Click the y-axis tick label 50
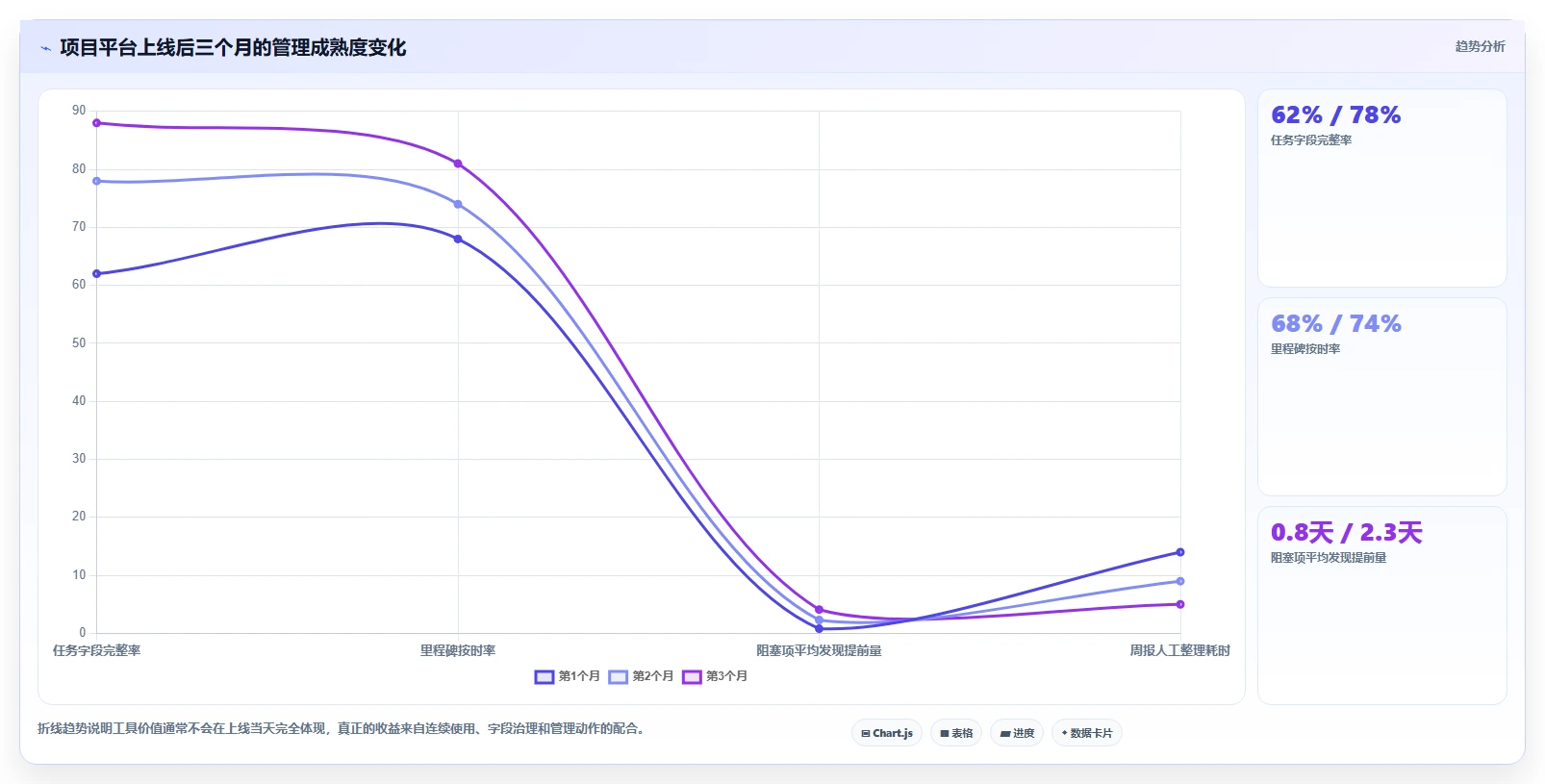This screenshot has height=784, width=1545. (x=79, y=343)
